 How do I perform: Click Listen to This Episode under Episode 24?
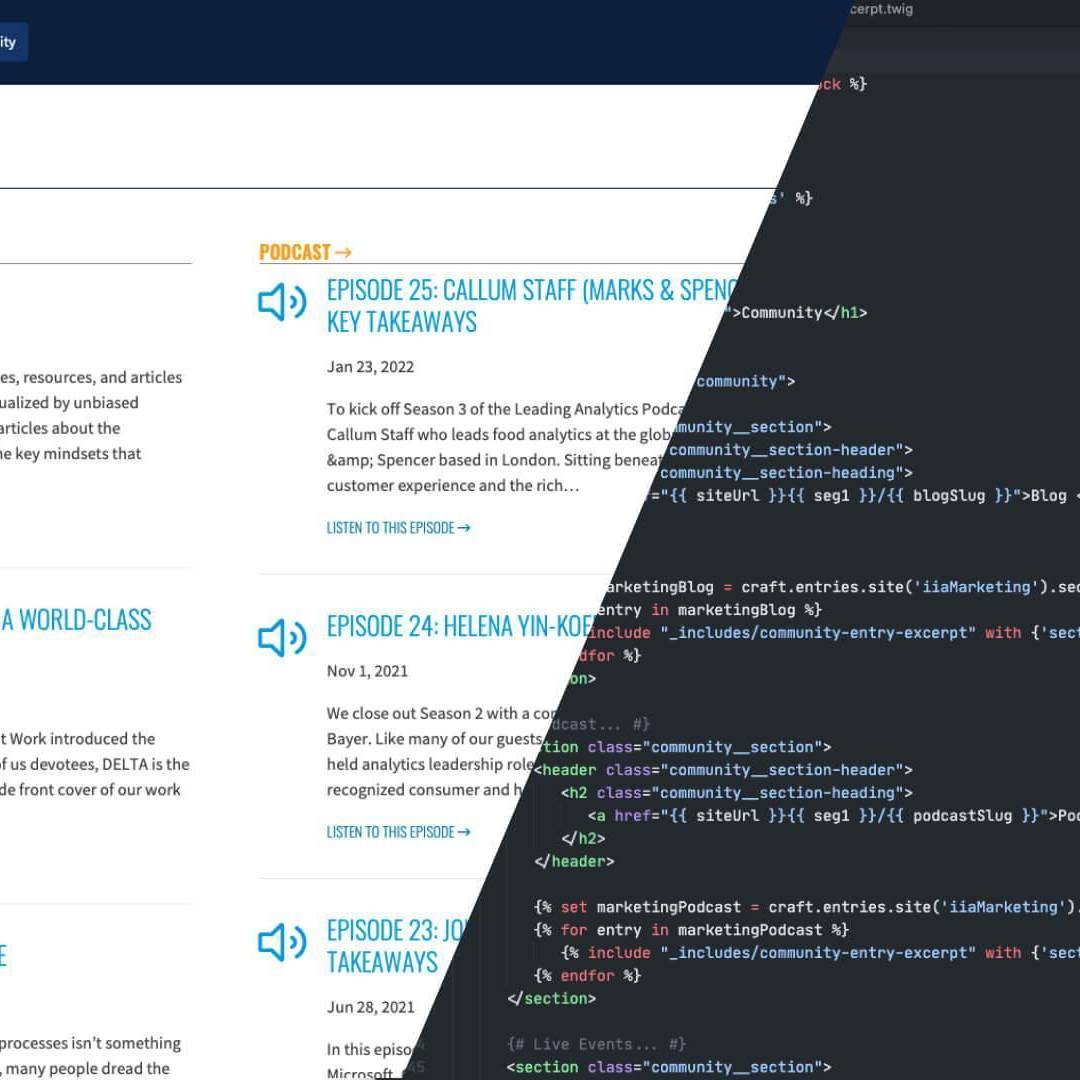[398, 832]
